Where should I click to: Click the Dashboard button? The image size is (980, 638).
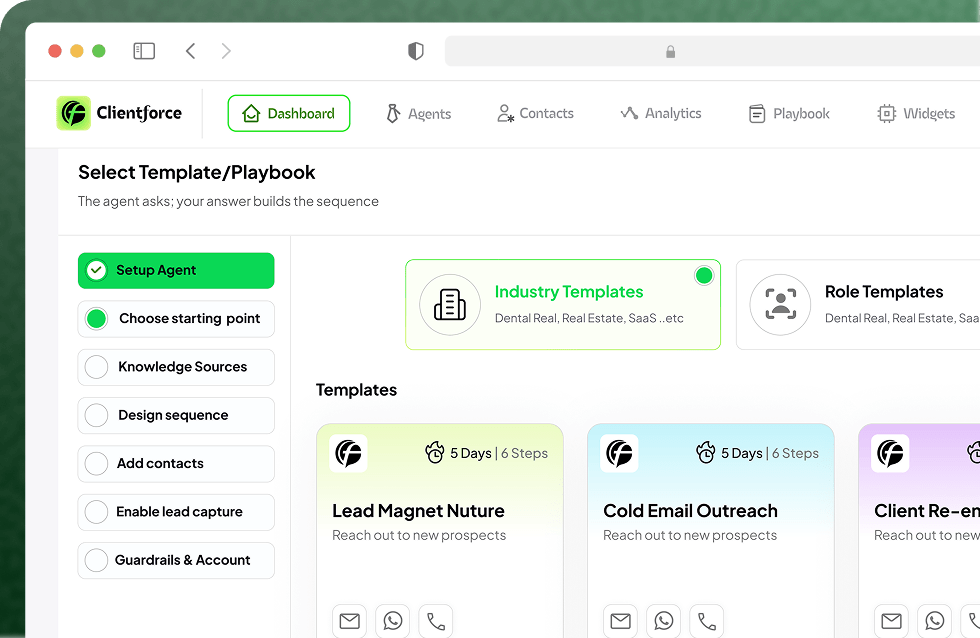click(289, 114)
